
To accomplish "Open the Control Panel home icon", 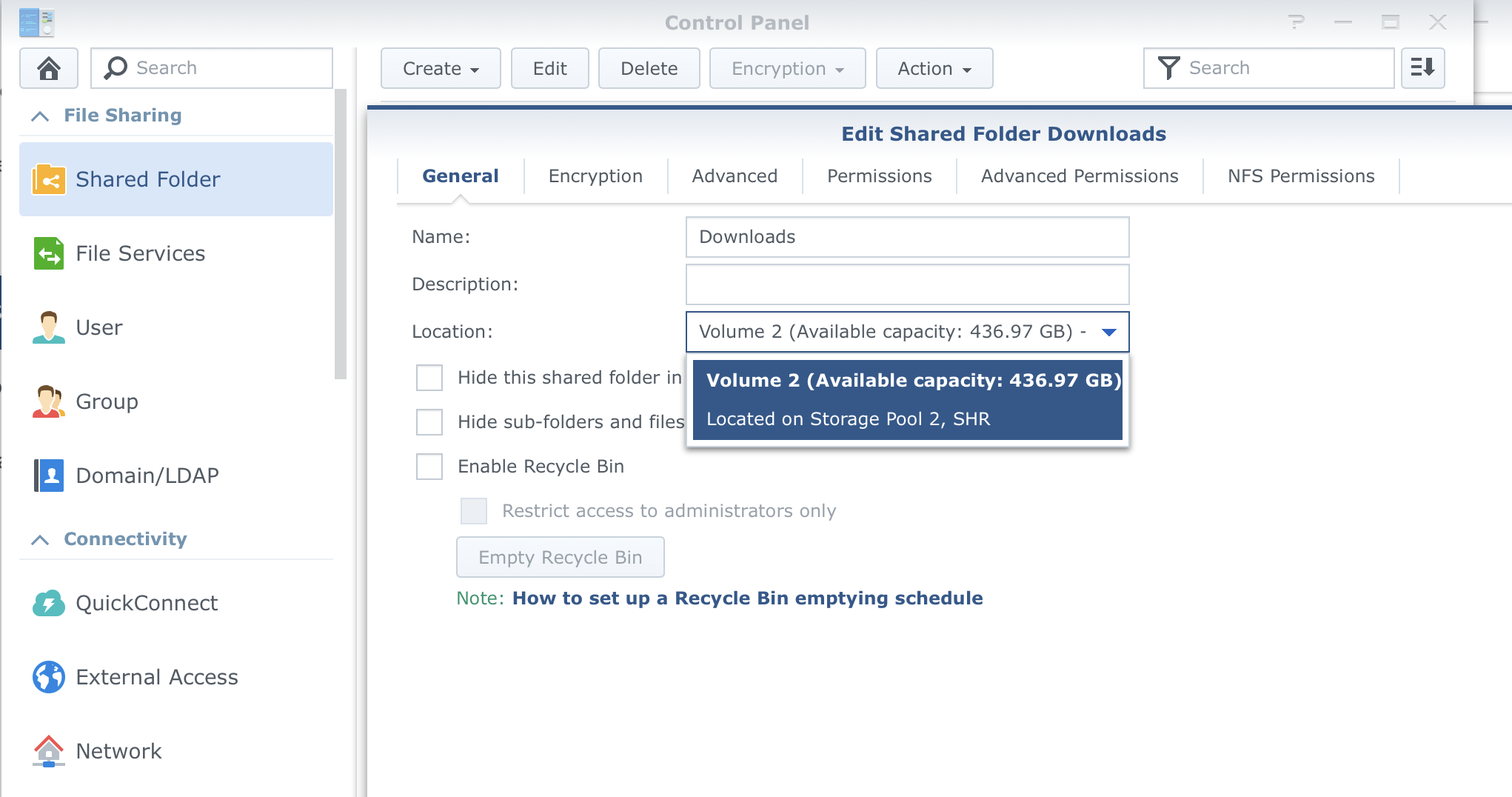I will (49, 68).
